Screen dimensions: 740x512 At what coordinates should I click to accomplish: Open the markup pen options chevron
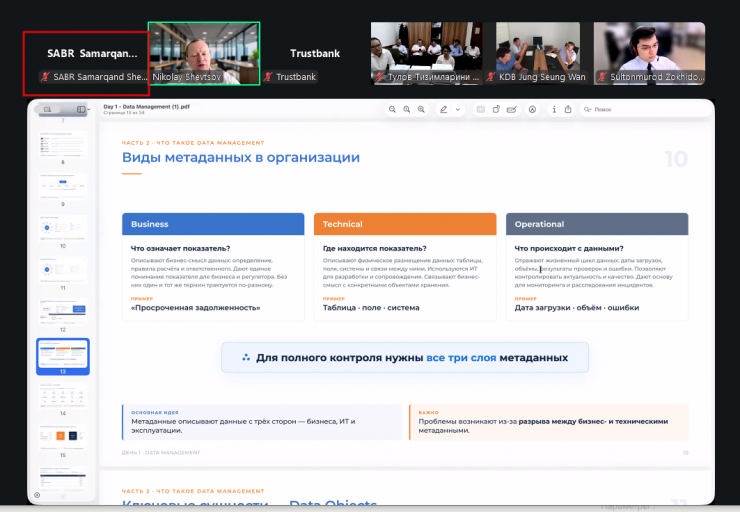tap(457, 109)
